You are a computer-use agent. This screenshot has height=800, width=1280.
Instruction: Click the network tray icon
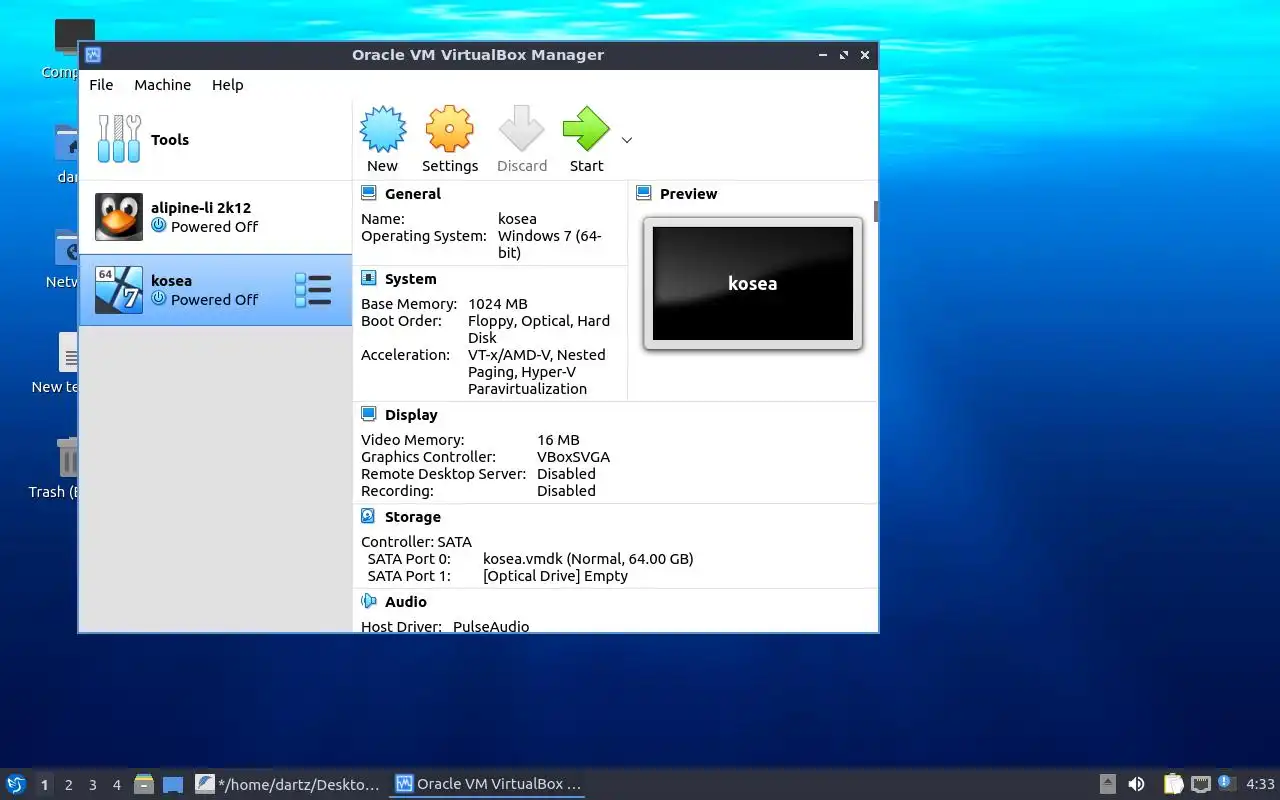coord(1200,784)
